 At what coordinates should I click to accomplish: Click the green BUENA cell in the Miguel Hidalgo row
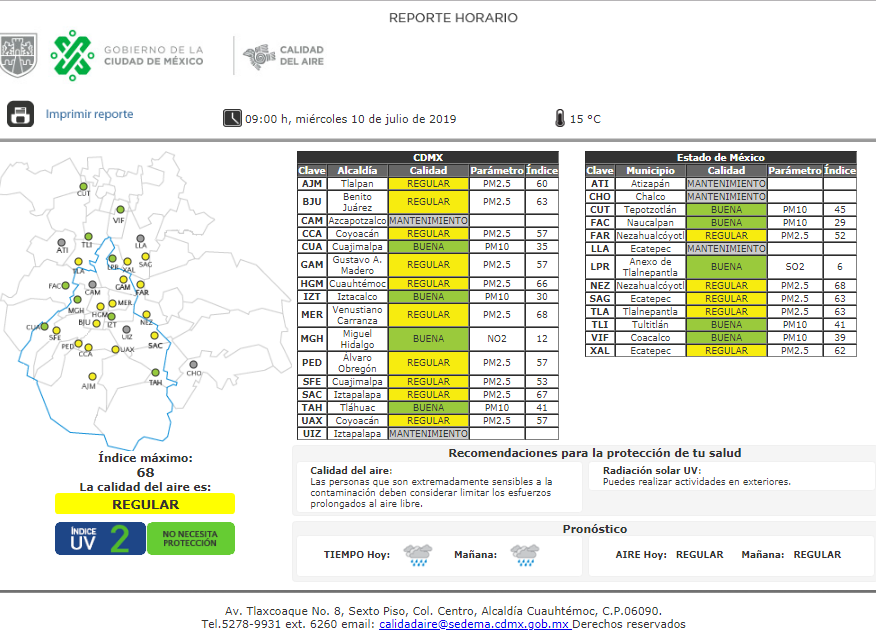(x=429, y=339)
